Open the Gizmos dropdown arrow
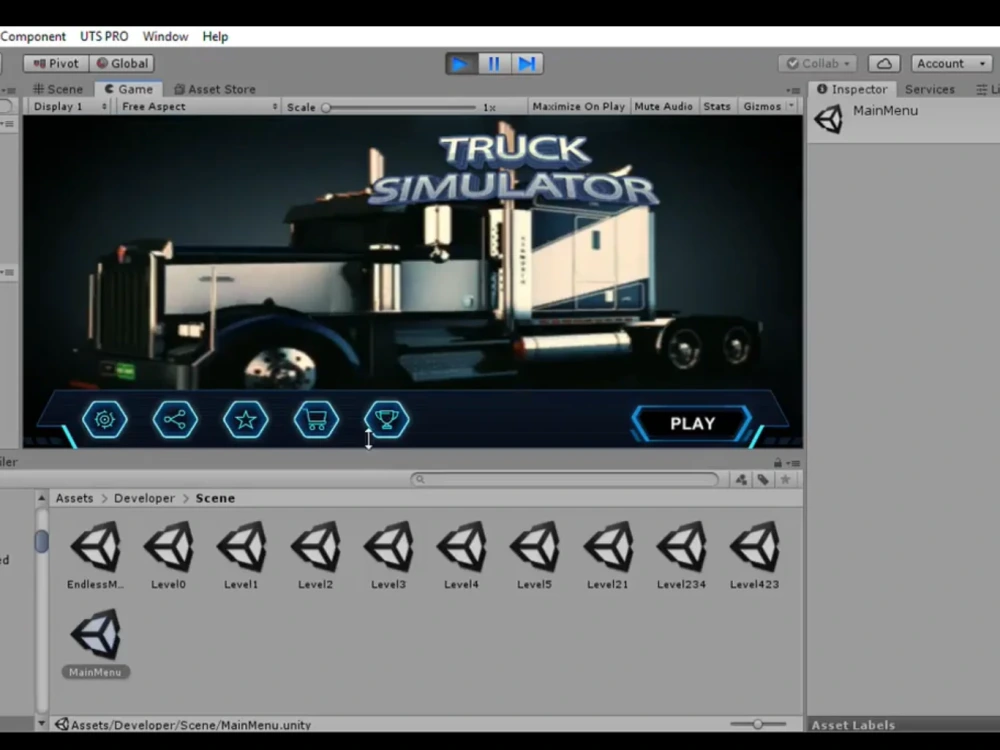This screenshot has width=1000, height=750. [x=791, y=107]
